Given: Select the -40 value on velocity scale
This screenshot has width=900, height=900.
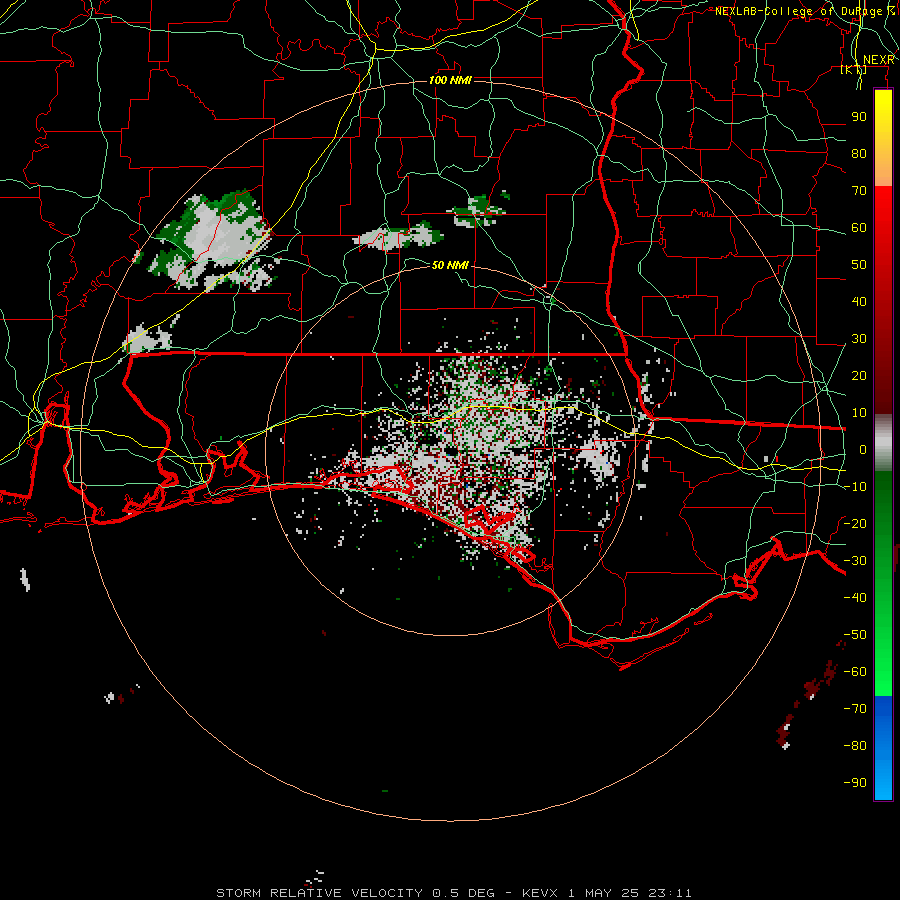Looking at the screenshot, I should pos(855,598).
